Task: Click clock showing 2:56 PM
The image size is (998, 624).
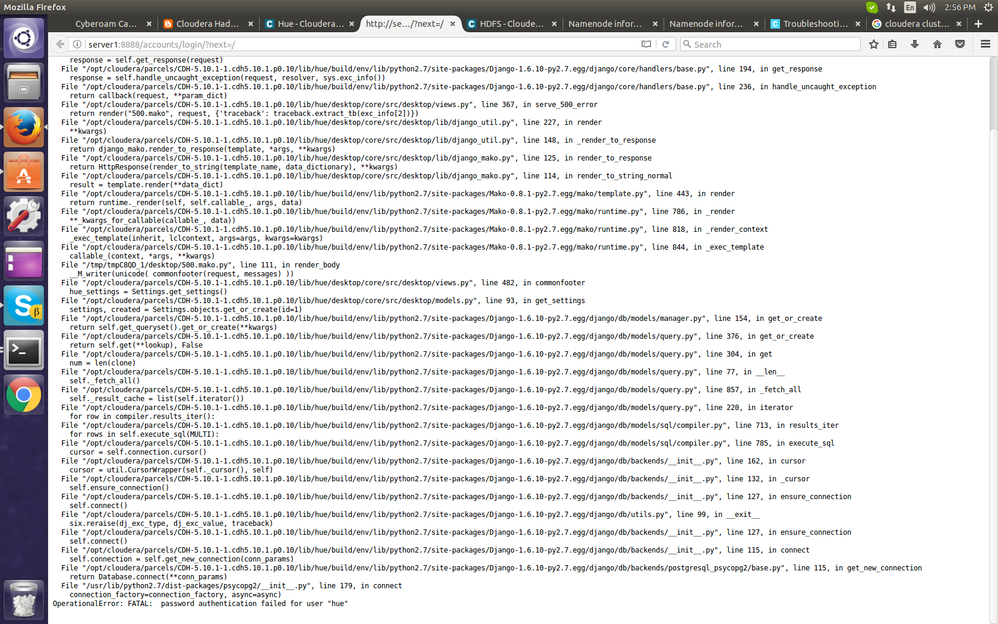Action: pyautogui.click(x=960, y=7)
